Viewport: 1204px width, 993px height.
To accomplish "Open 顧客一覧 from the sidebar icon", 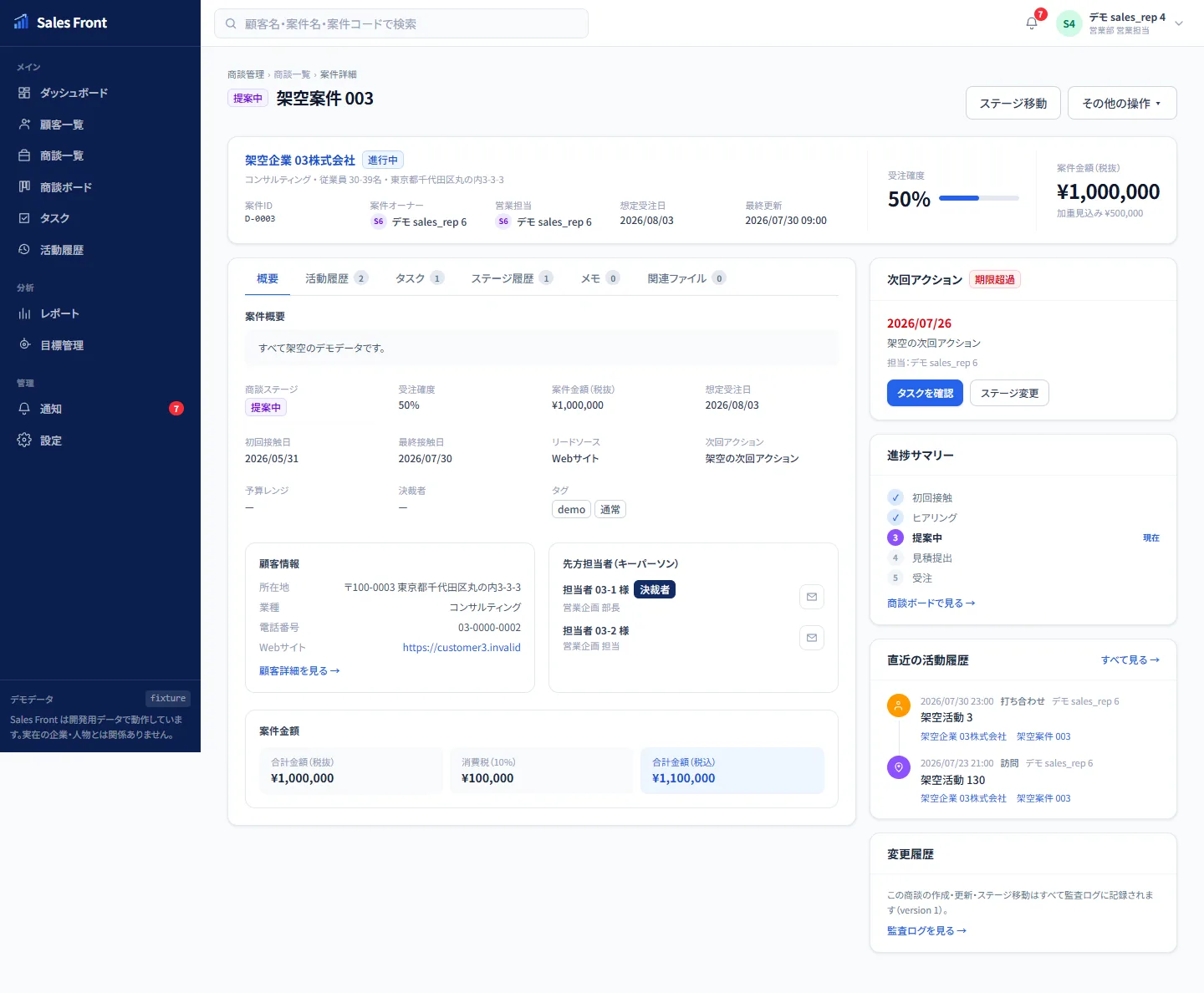I will coord(24,125).
